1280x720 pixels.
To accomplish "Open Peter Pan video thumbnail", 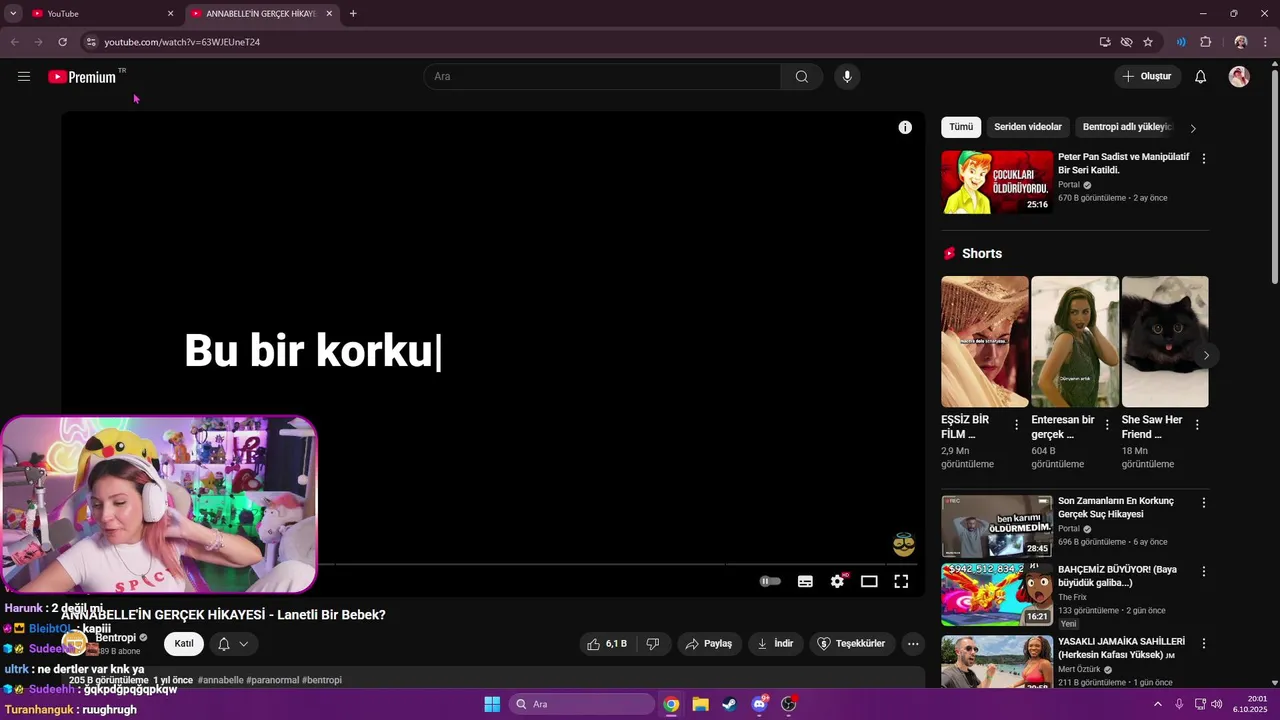I will (997, 182).
